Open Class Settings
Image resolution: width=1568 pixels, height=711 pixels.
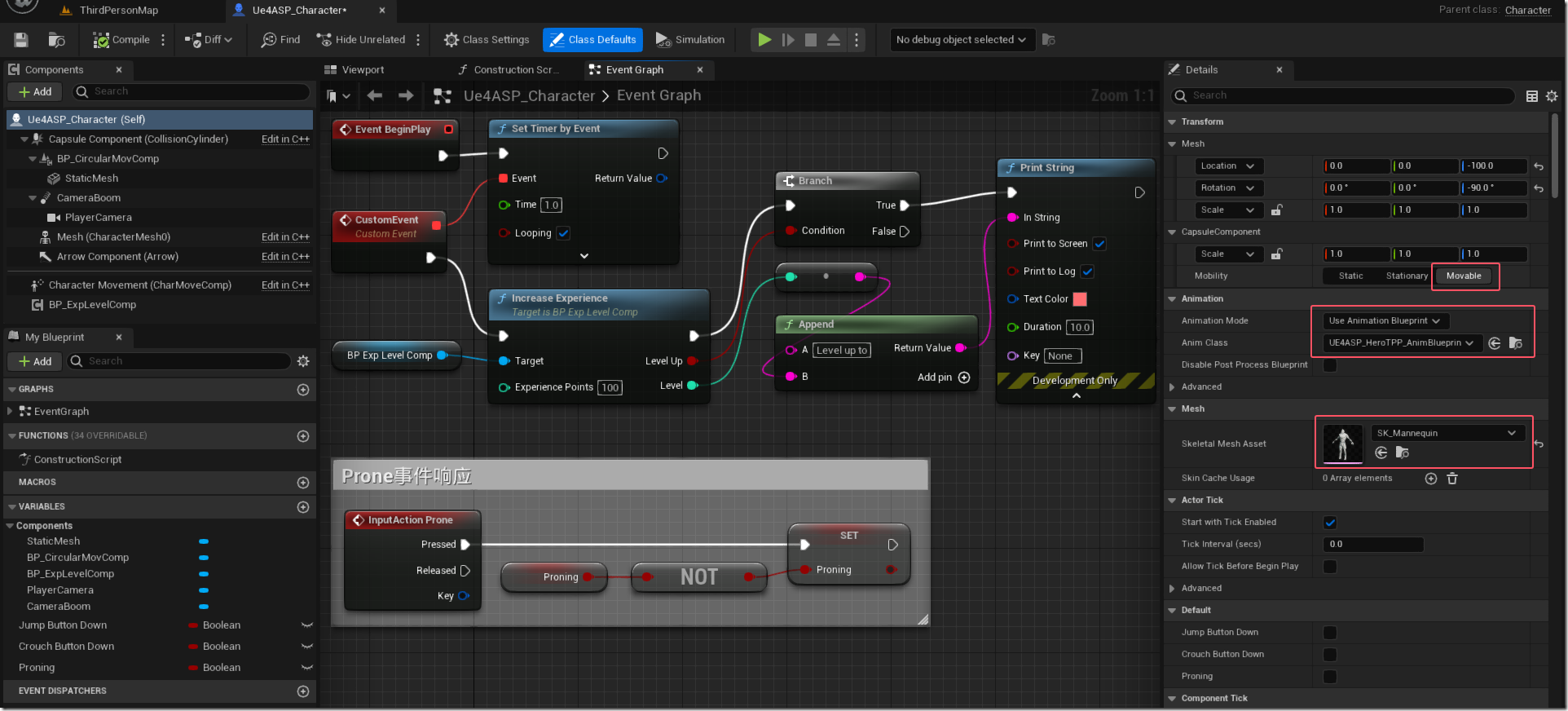(x=487, y=40)
